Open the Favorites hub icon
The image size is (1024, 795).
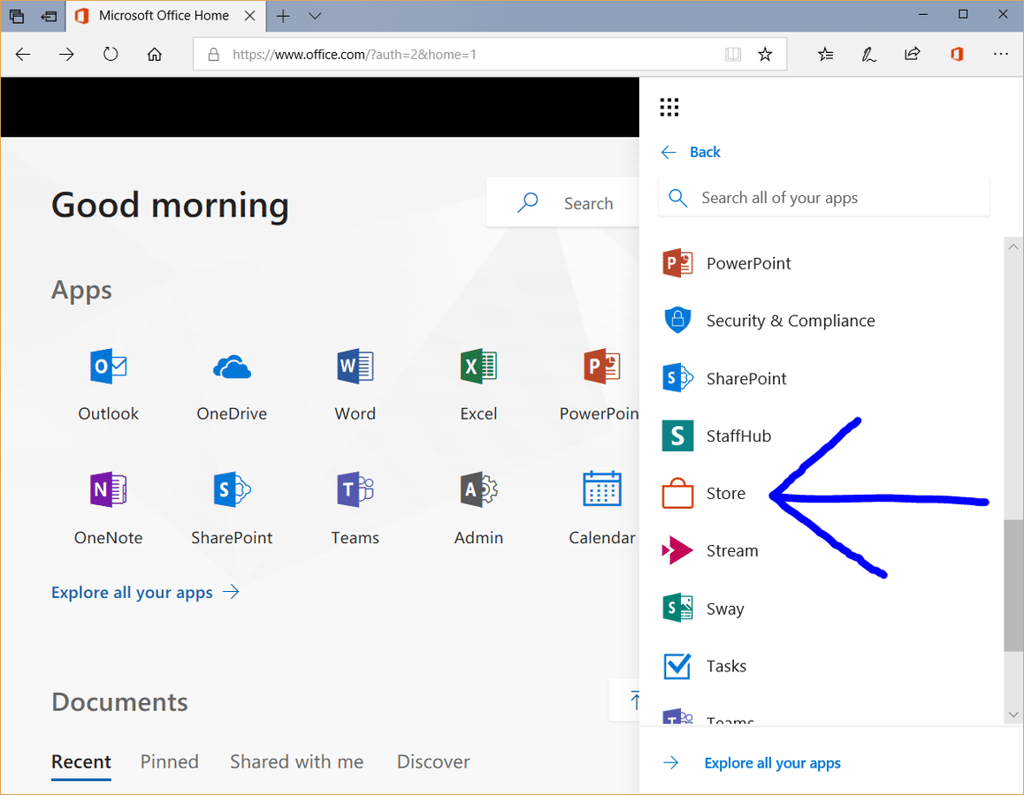(x=825, y=54)
